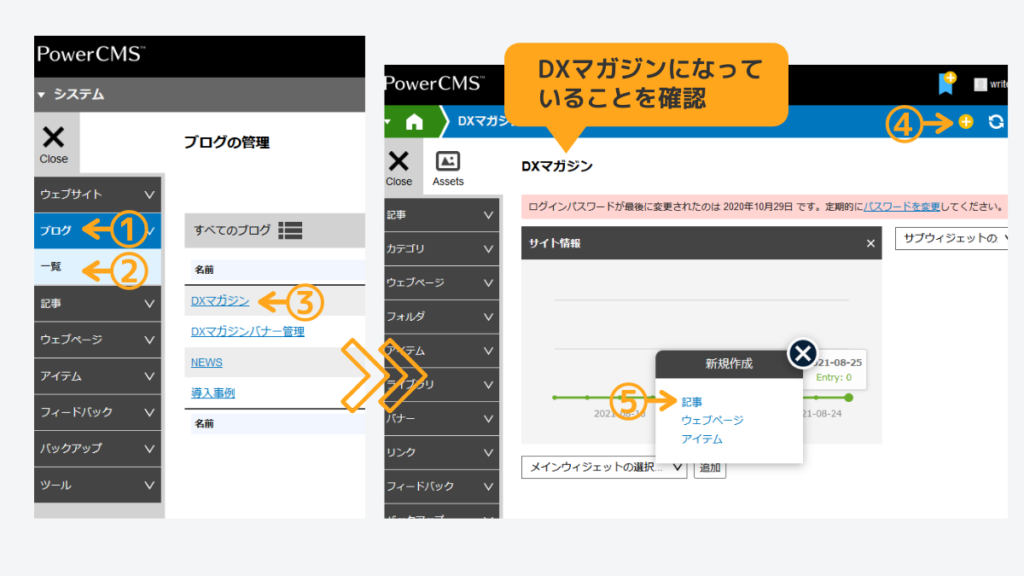Image resolution: width=1024 pixels, height=576 pixels.
Task: Dismiss the サイト情報 widget using its X
Action: [870, 243]
